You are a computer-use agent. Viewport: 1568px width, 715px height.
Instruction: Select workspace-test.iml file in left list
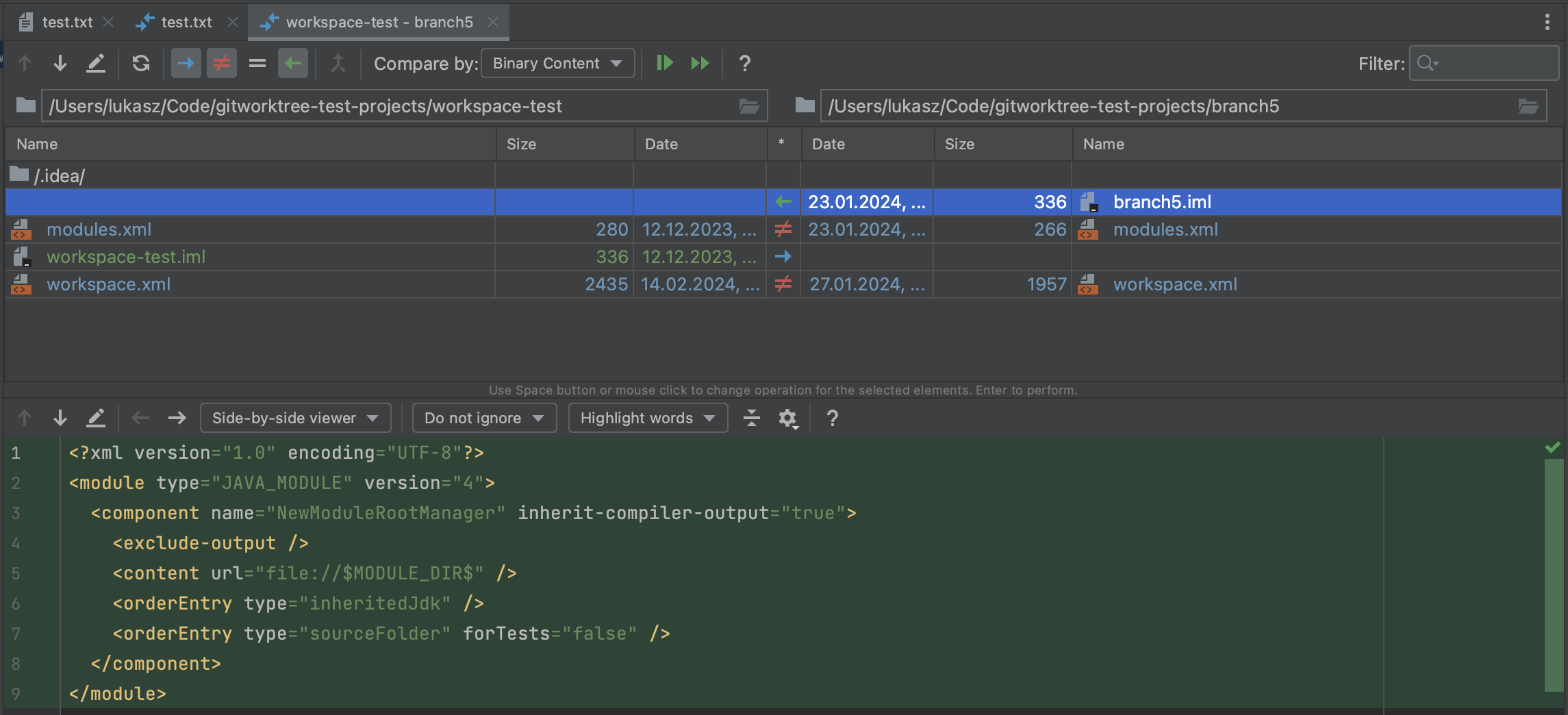point(126,257)
